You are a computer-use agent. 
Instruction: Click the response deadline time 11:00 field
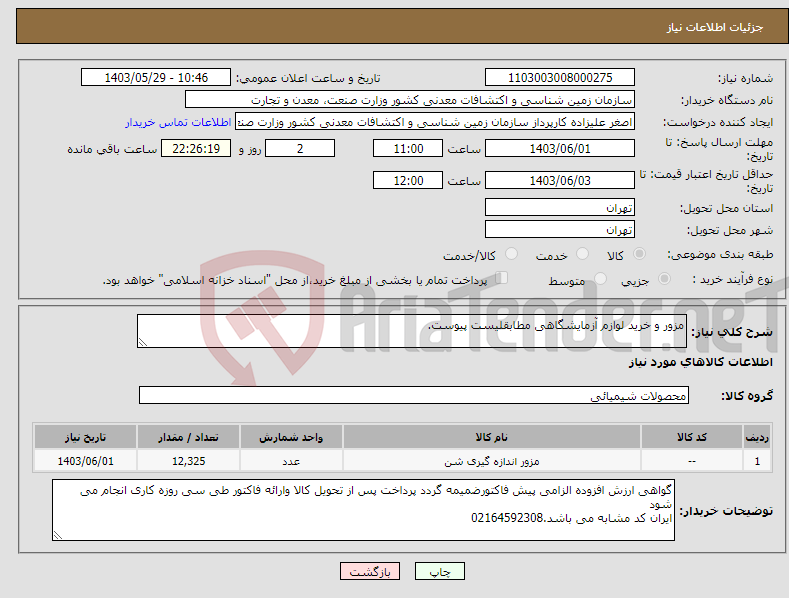coord(408,148)
